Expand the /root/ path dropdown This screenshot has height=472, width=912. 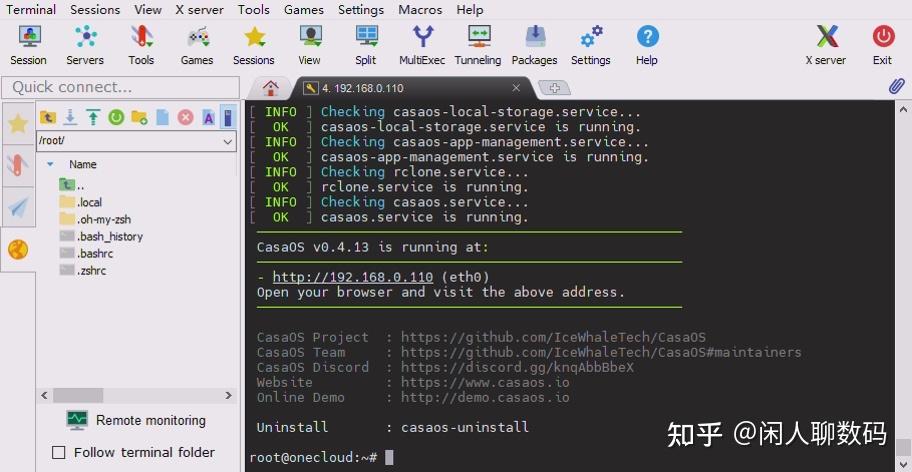click(227, 141)
